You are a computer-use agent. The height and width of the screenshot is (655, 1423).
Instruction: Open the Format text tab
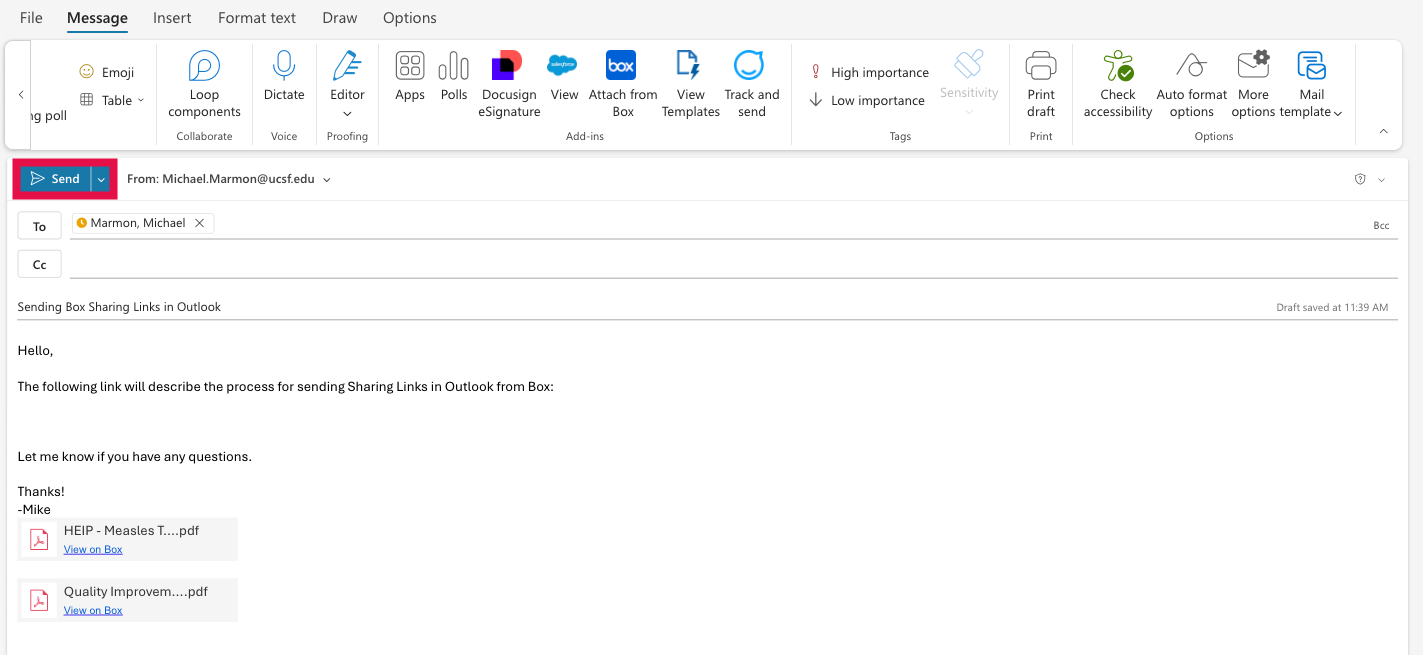click(257, 18)
